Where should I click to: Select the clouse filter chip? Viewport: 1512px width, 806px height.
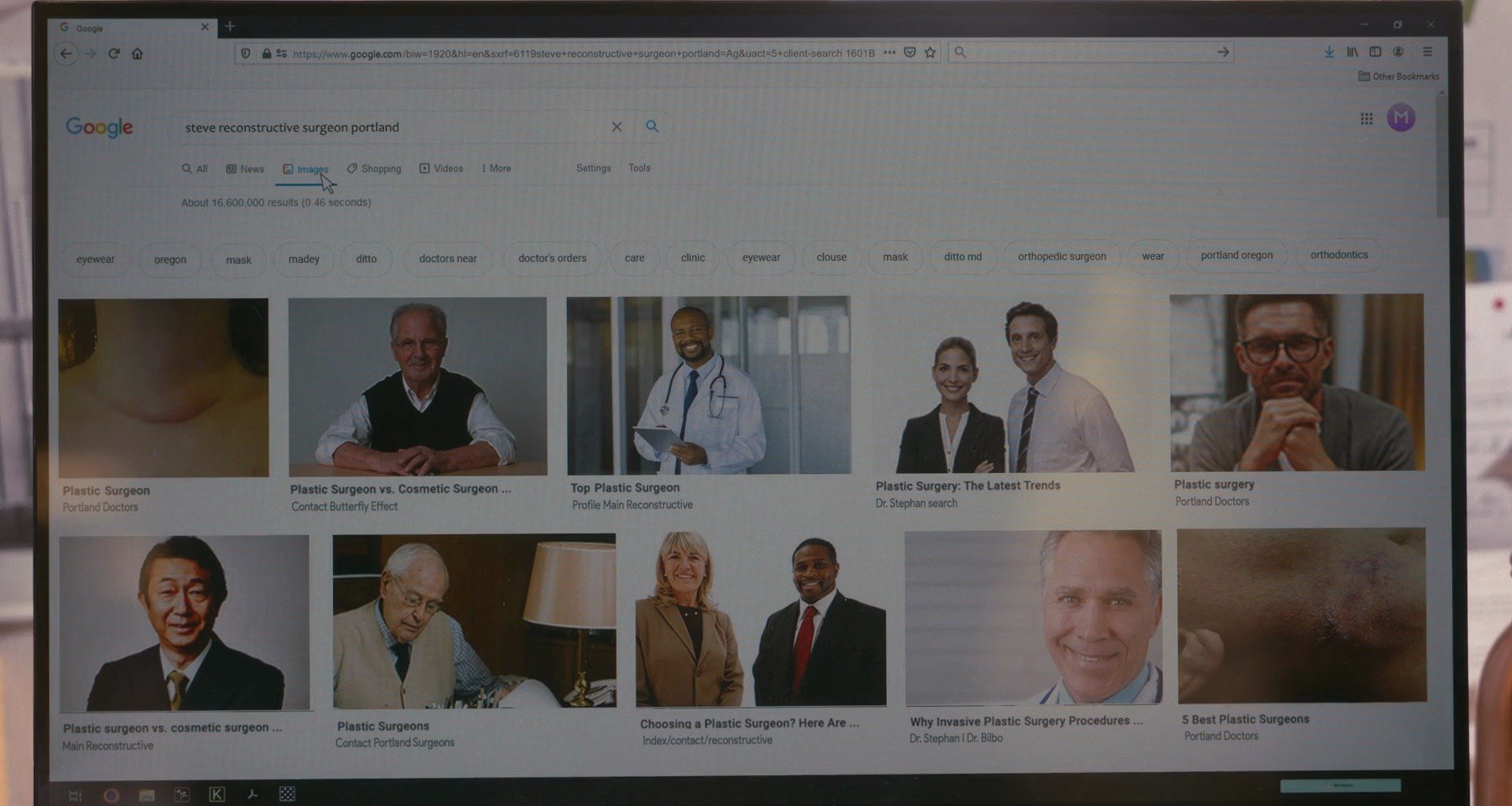click(832, 257)
